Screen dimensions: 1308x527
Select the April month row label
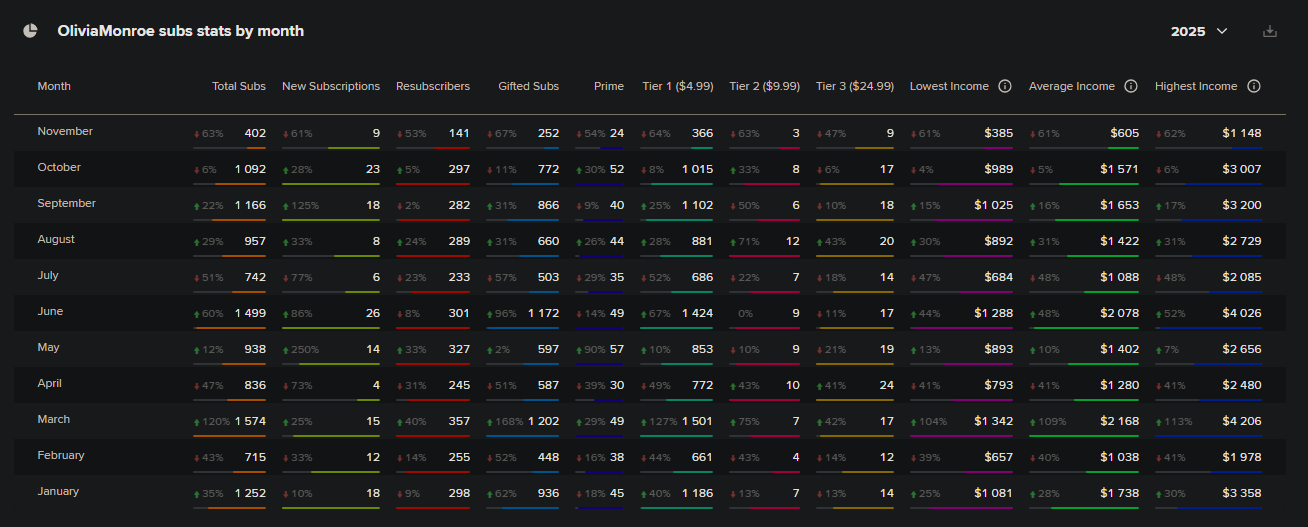[49, 383]
